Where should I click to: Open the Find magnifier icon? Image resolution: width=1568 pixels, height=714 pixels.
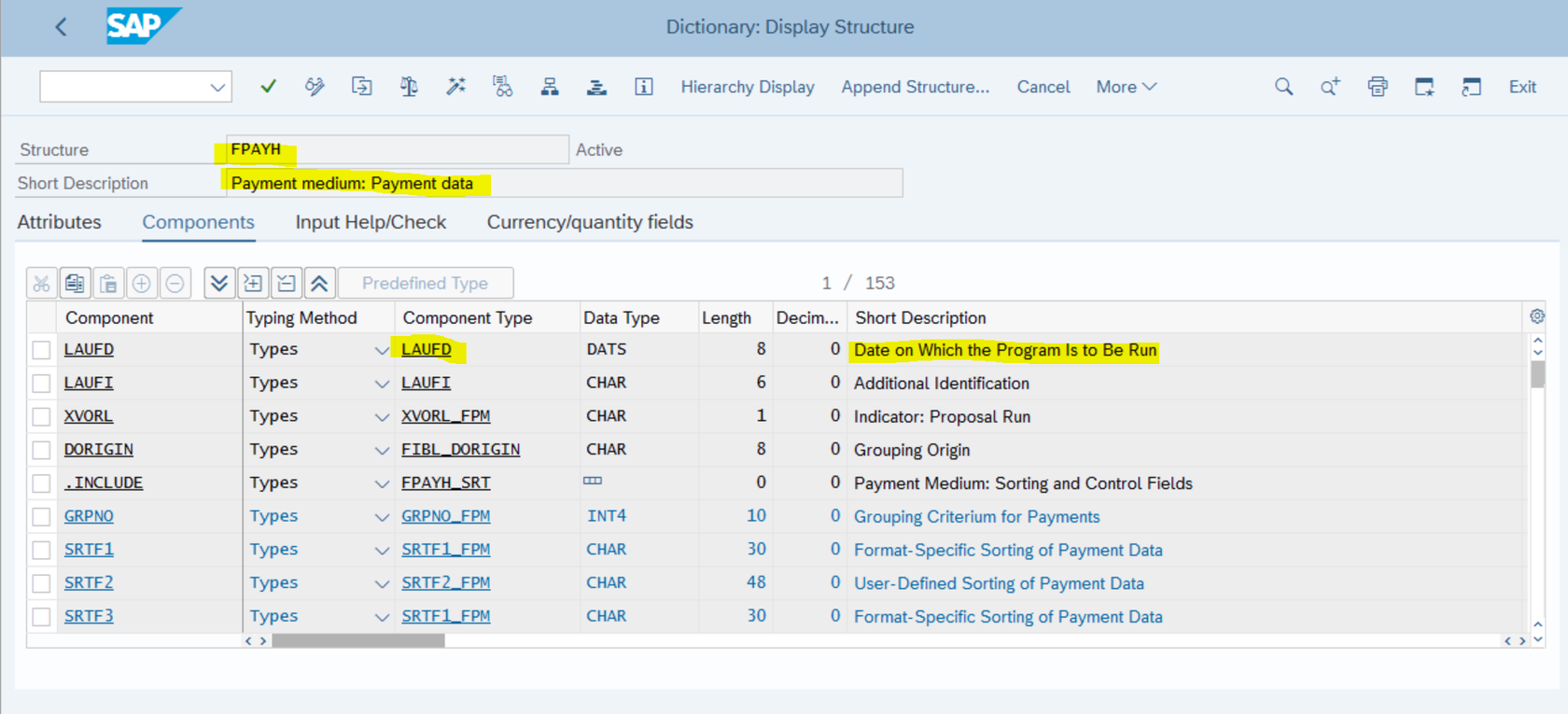point(1284,87)
